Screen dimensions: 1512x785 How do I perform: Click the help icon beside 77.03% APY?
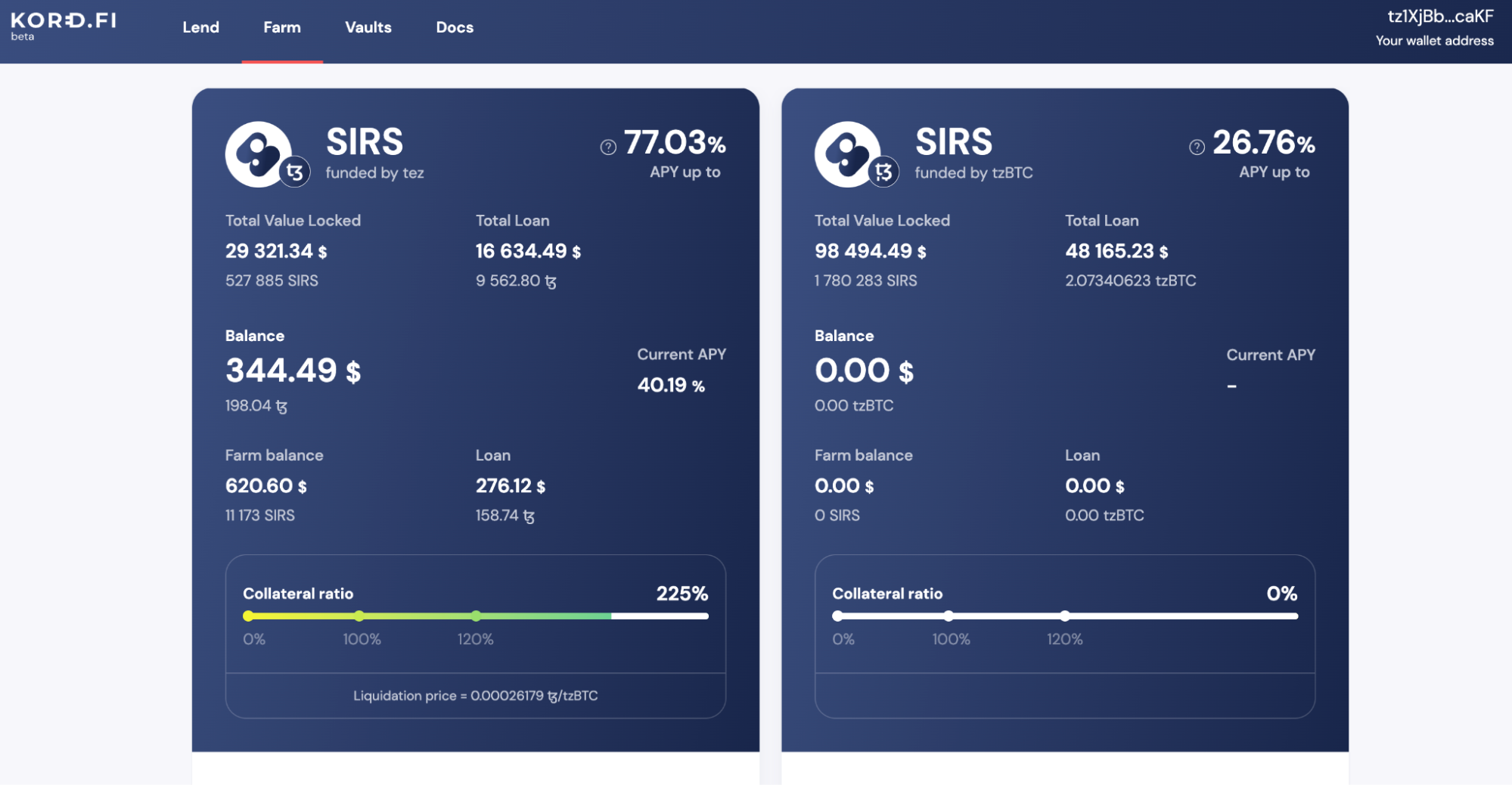coord(608,147)
